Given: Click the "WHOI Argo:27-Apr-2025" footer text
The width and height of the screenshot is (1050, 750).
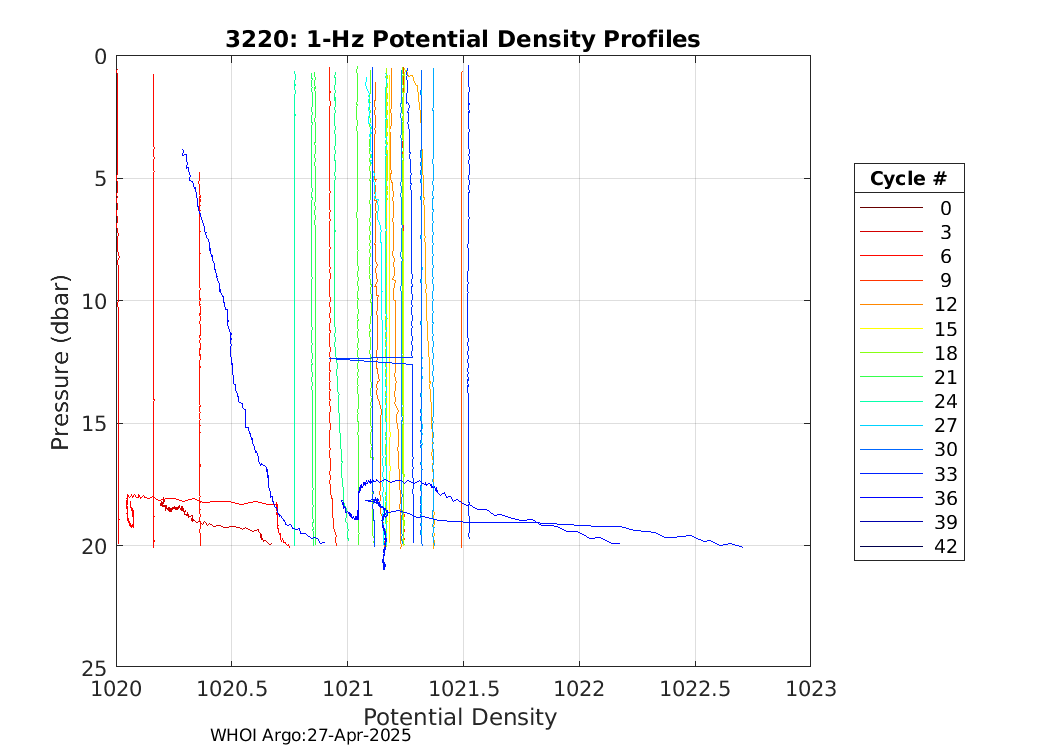Looking at the screenshot, I should coord(311,735).
